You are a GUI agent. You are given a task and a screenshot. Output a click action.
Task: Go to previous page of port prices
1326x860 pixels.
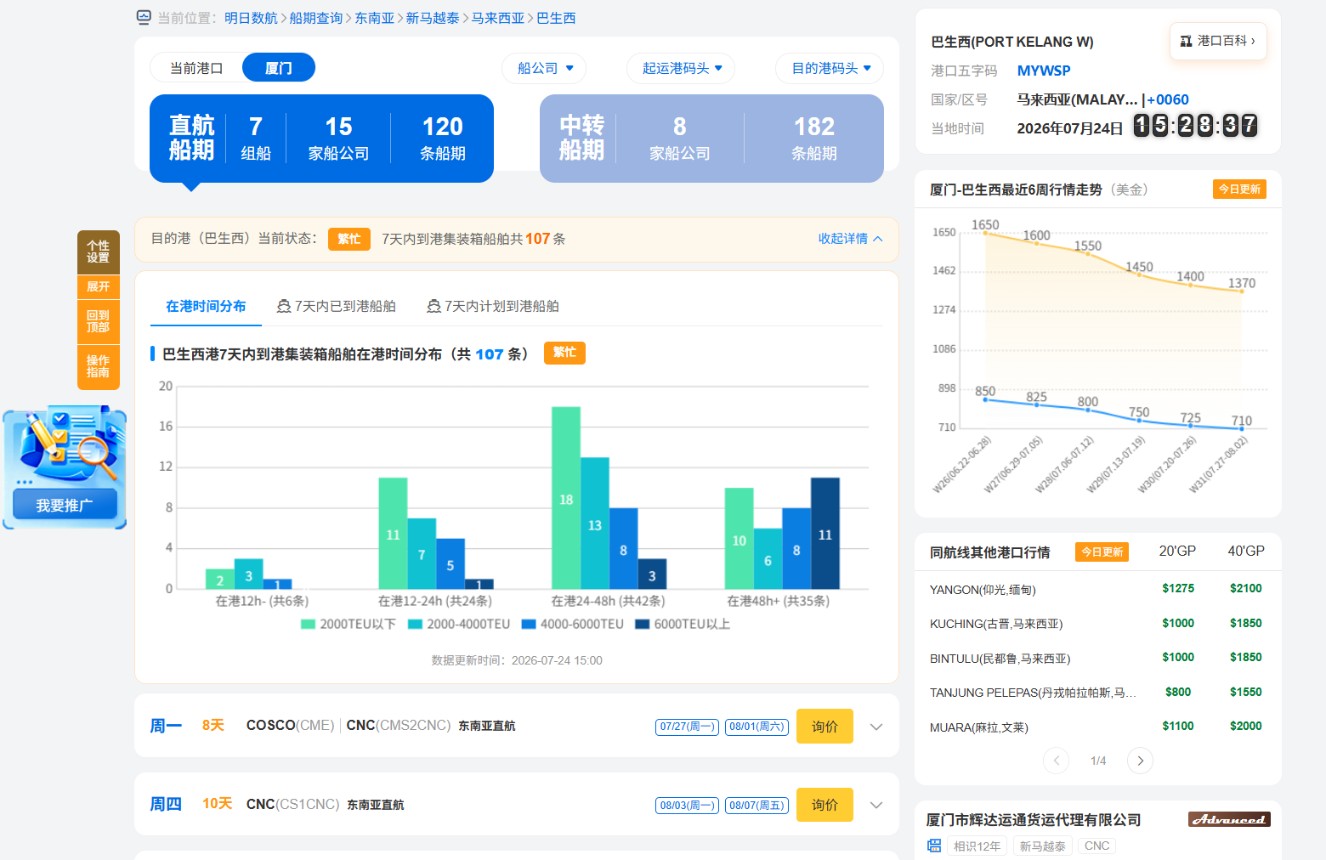(1056, 761)
